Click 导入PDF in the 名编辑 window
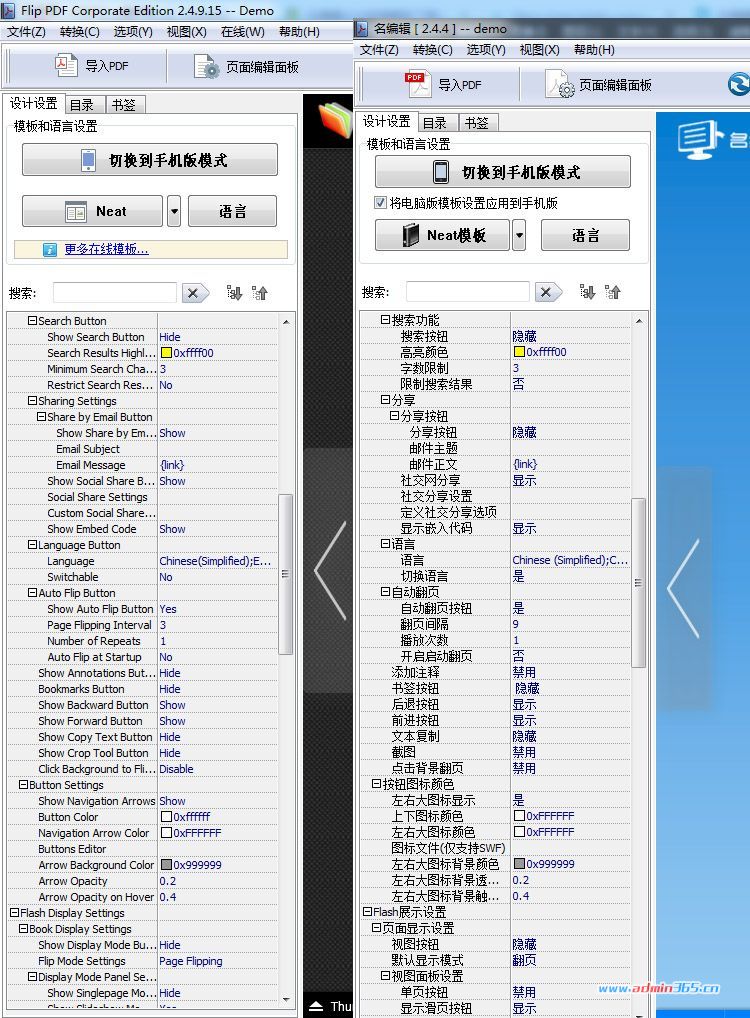Viewport: 750px width, 1018px height. click(x=444, y=84)
